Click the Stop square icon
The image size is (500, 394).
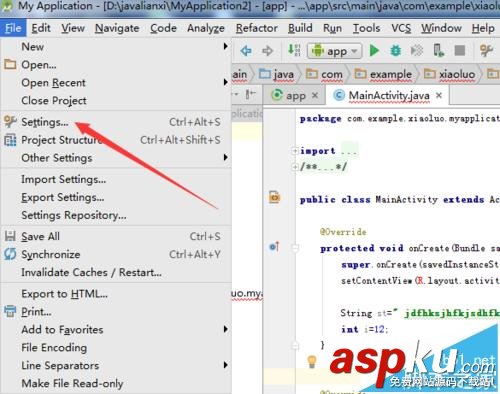460,51
